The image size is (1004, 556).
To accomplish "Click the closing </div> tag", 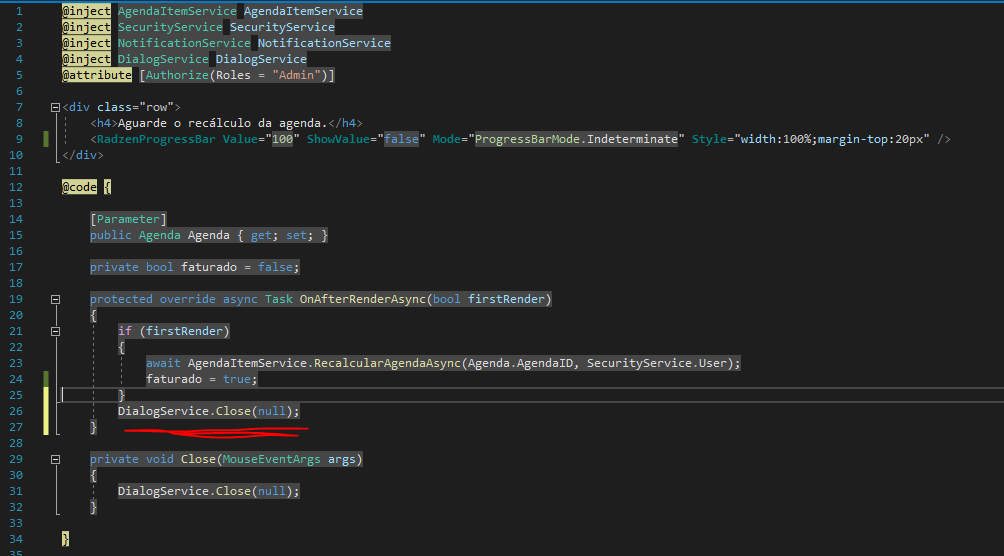I will click(x=83, y=155).
